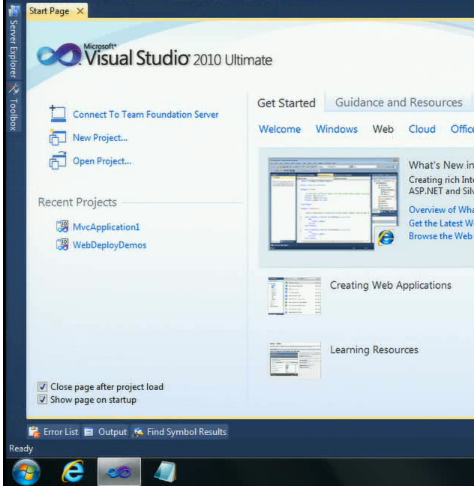Click the Find Symbol Results icon
The image size is (474, 488).
[138, 432]
